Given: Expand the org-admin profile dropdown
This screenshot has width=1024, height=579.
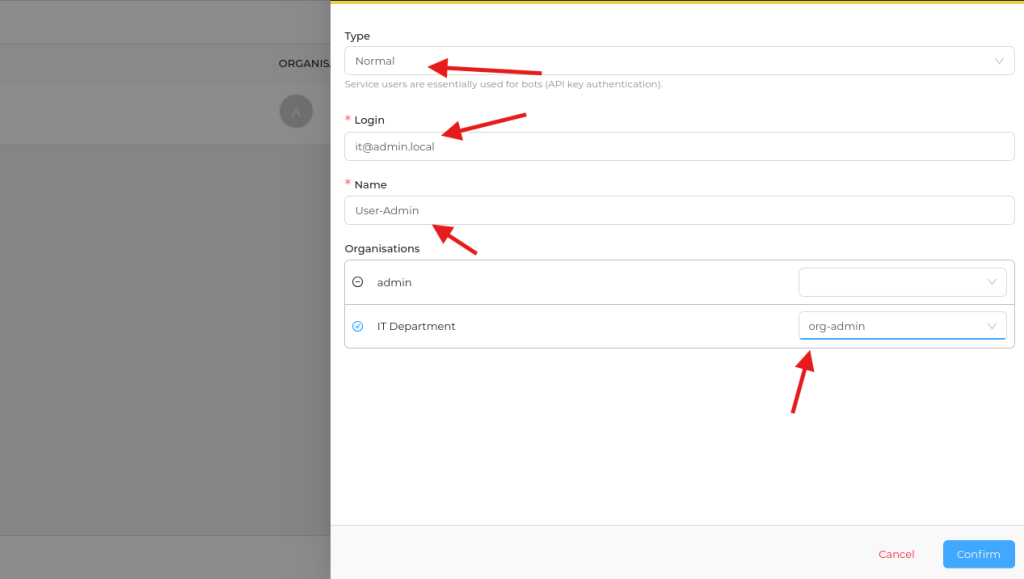Looking at the screenshot, I should point(901,326).
